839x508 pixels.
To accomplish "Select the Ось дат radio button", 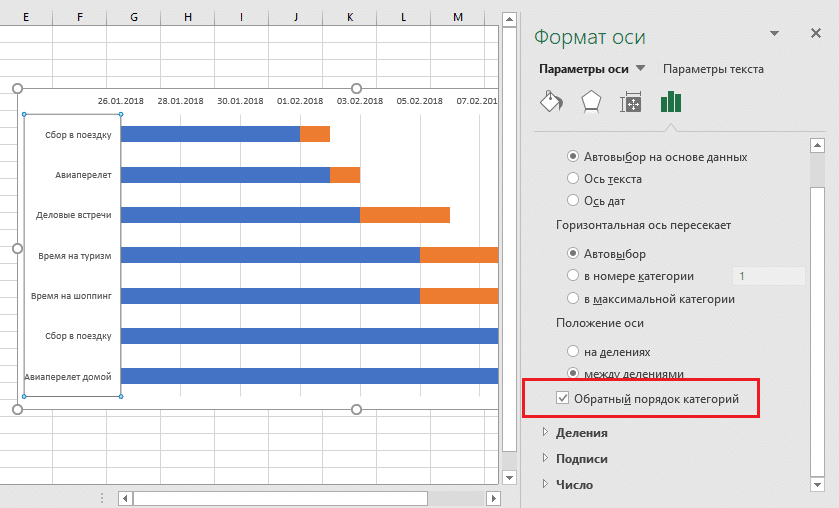I will (x=573, y=201).
